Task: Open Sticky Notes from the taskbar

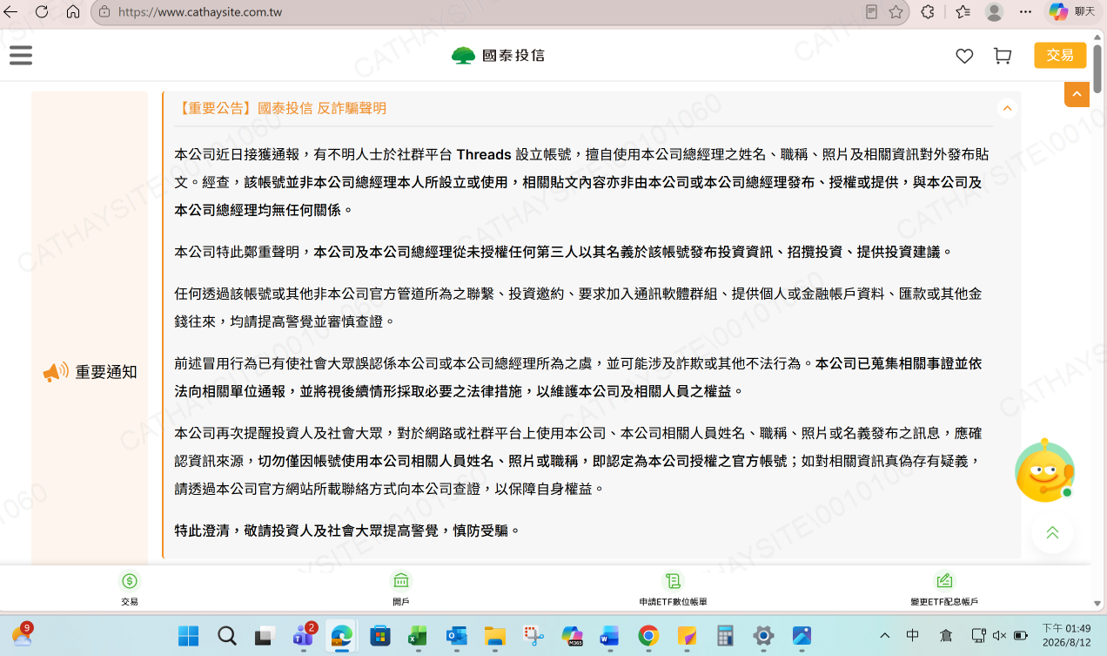Action: (x=686, y=636)
